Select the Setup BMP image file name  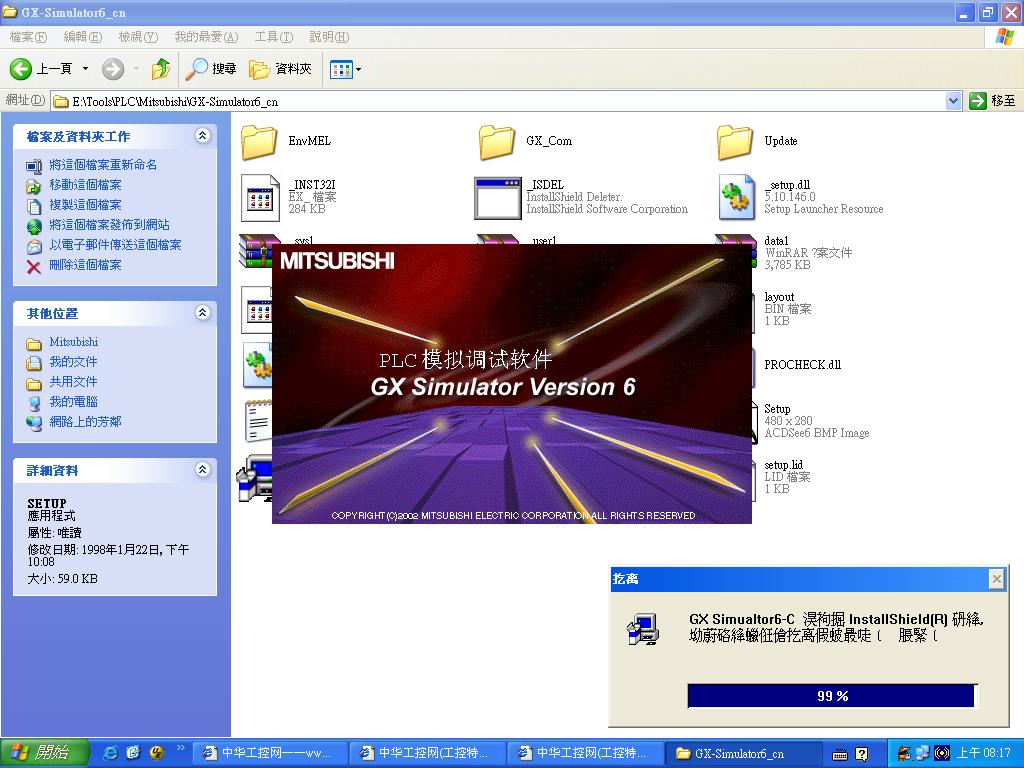coord(777,409)
